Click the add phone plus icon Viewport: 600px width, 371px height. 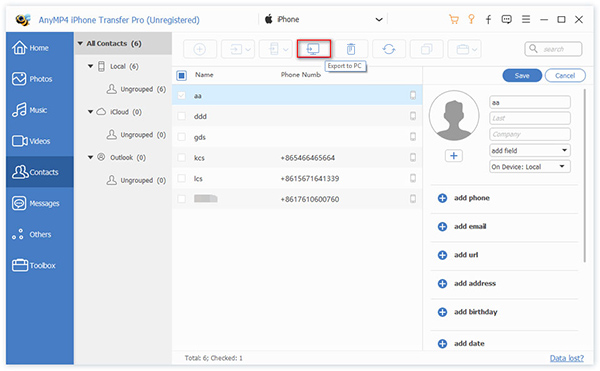point(442,198)
